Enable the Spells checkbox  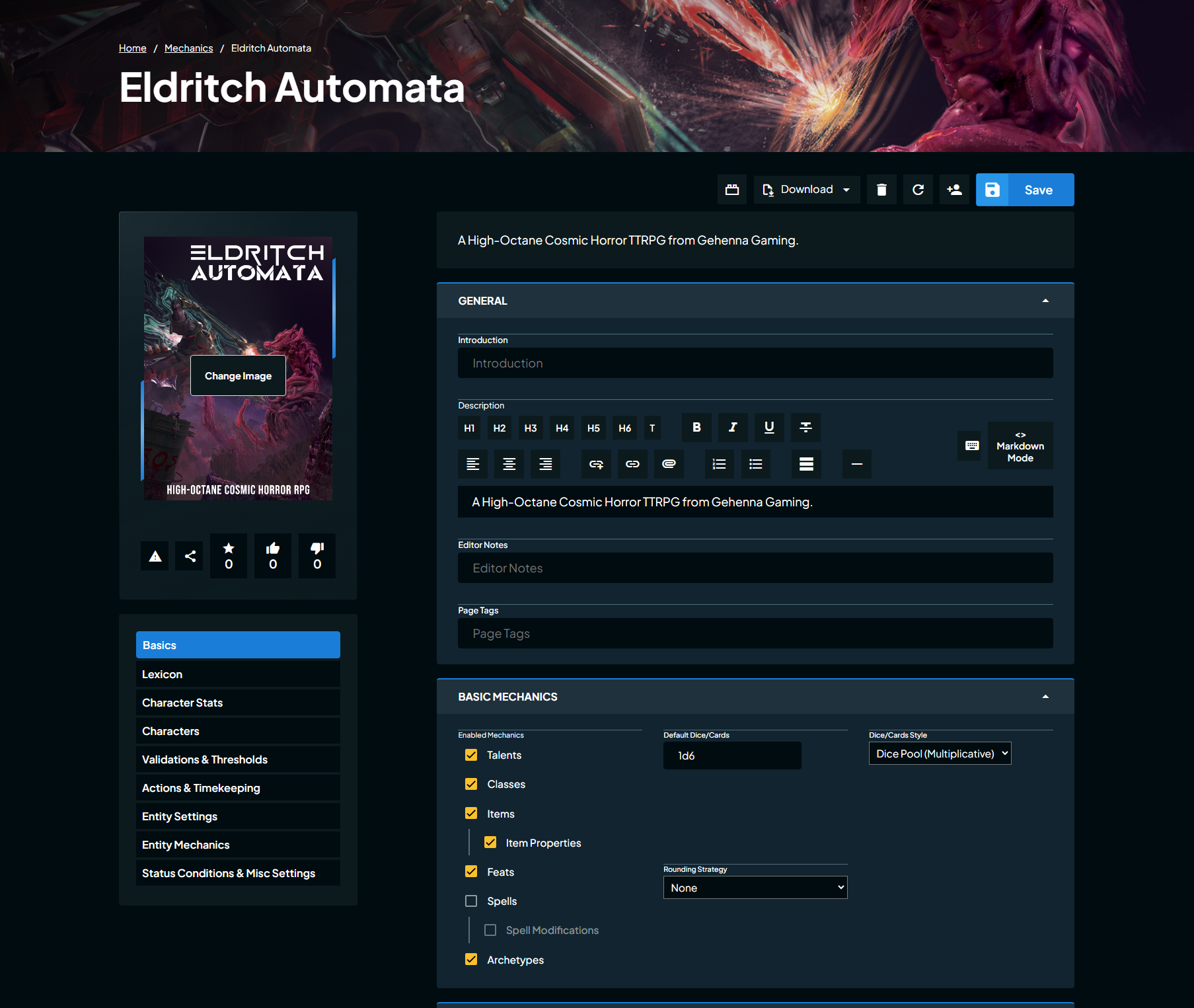[x=471, y=901]
